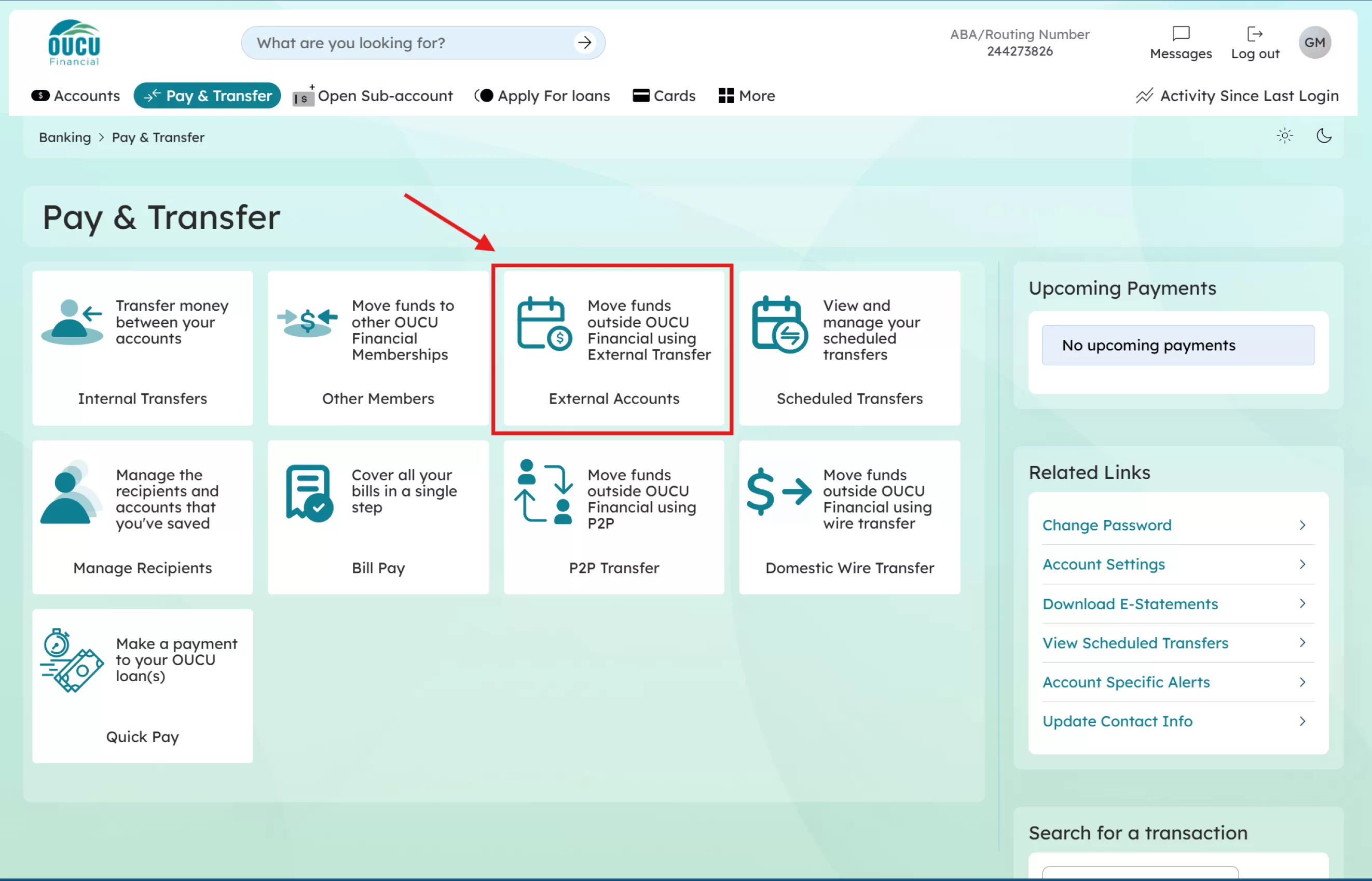
Task: Open Bill Pay card label
Action: click(x=378, y=568)
